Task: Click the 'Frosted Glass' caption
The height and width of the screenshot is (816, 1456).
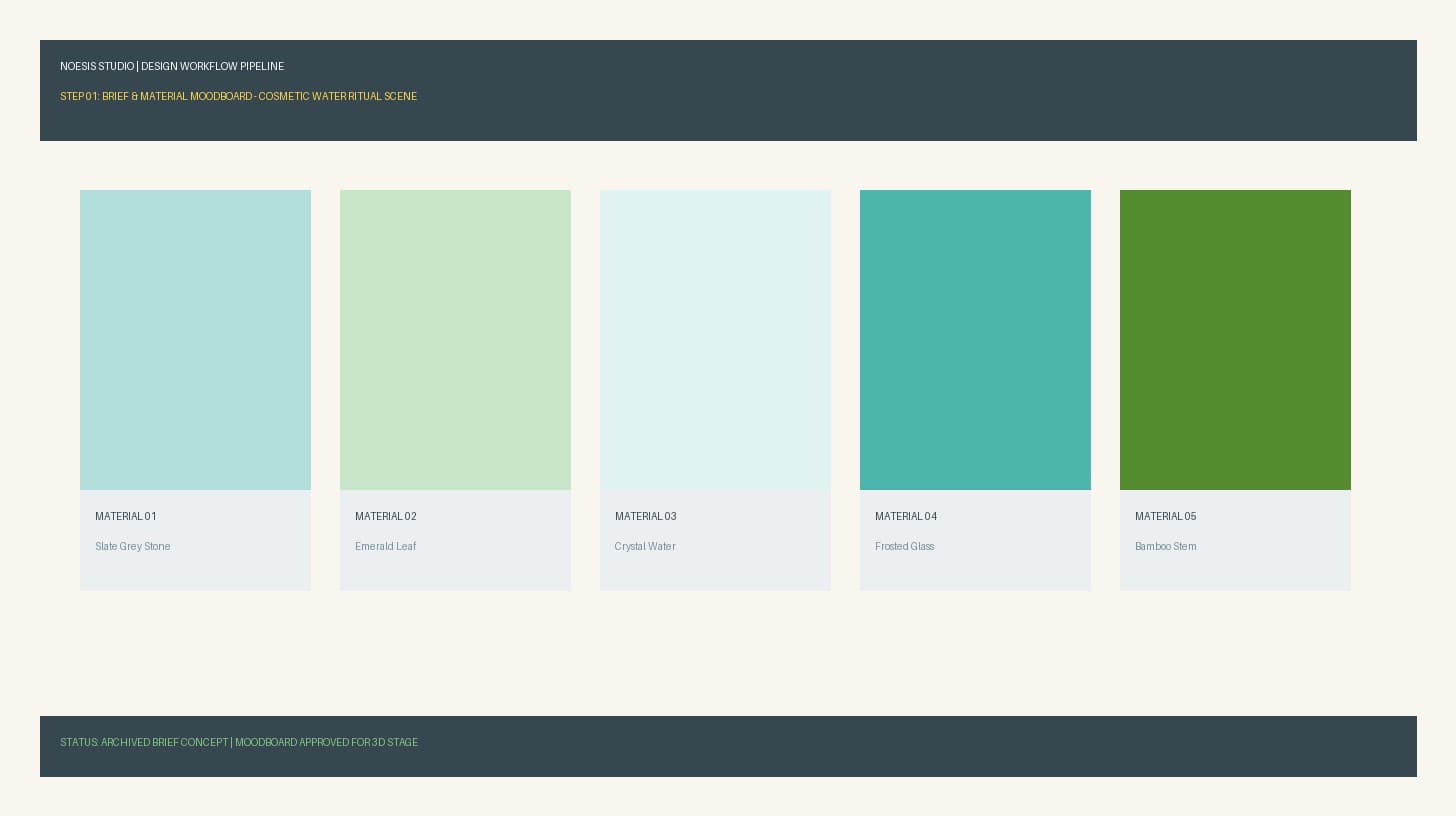Action: click(905, 546)
